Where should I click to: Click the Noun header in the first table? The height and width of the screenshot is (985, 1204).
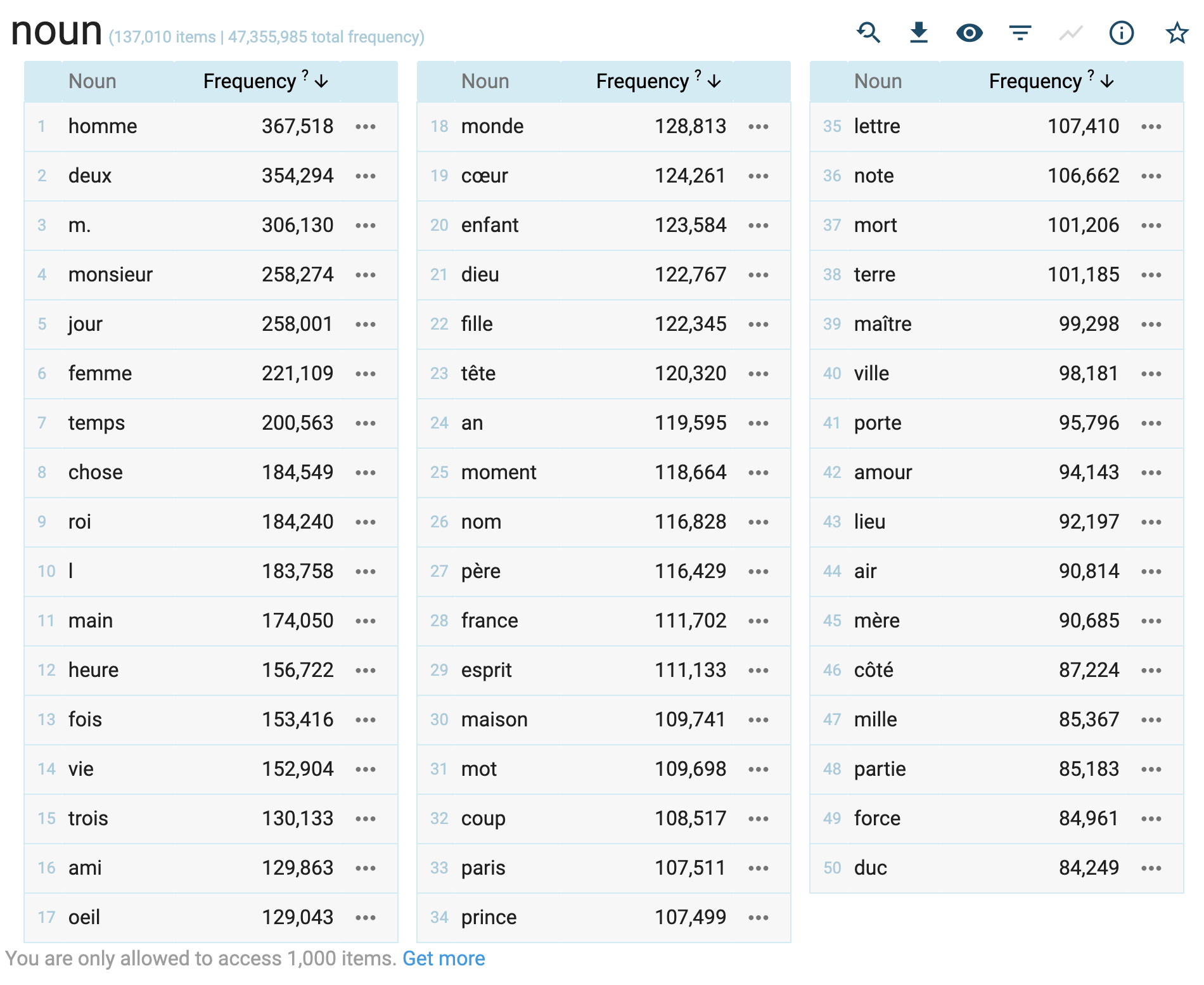pyautogui.click(x=93, y=81)
